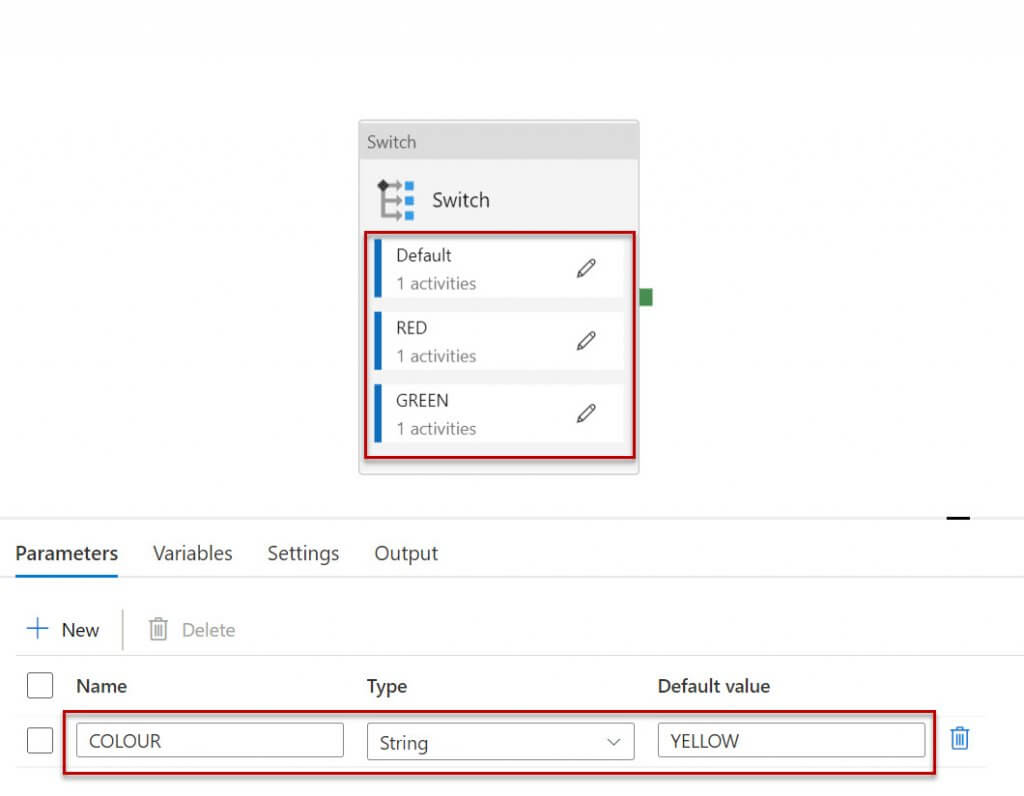Toggle the select-all parameters checkbox
This screenshot has width=1024, height=796.
(40, 686)
